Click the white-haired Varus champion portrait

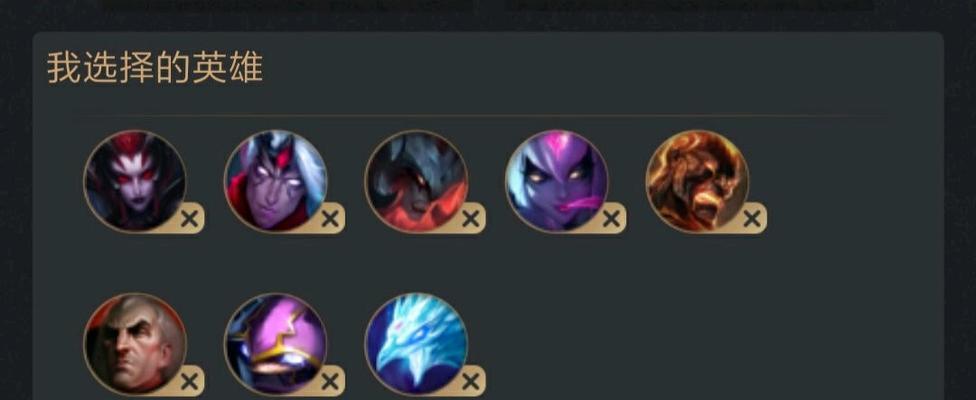coord(275,180)
